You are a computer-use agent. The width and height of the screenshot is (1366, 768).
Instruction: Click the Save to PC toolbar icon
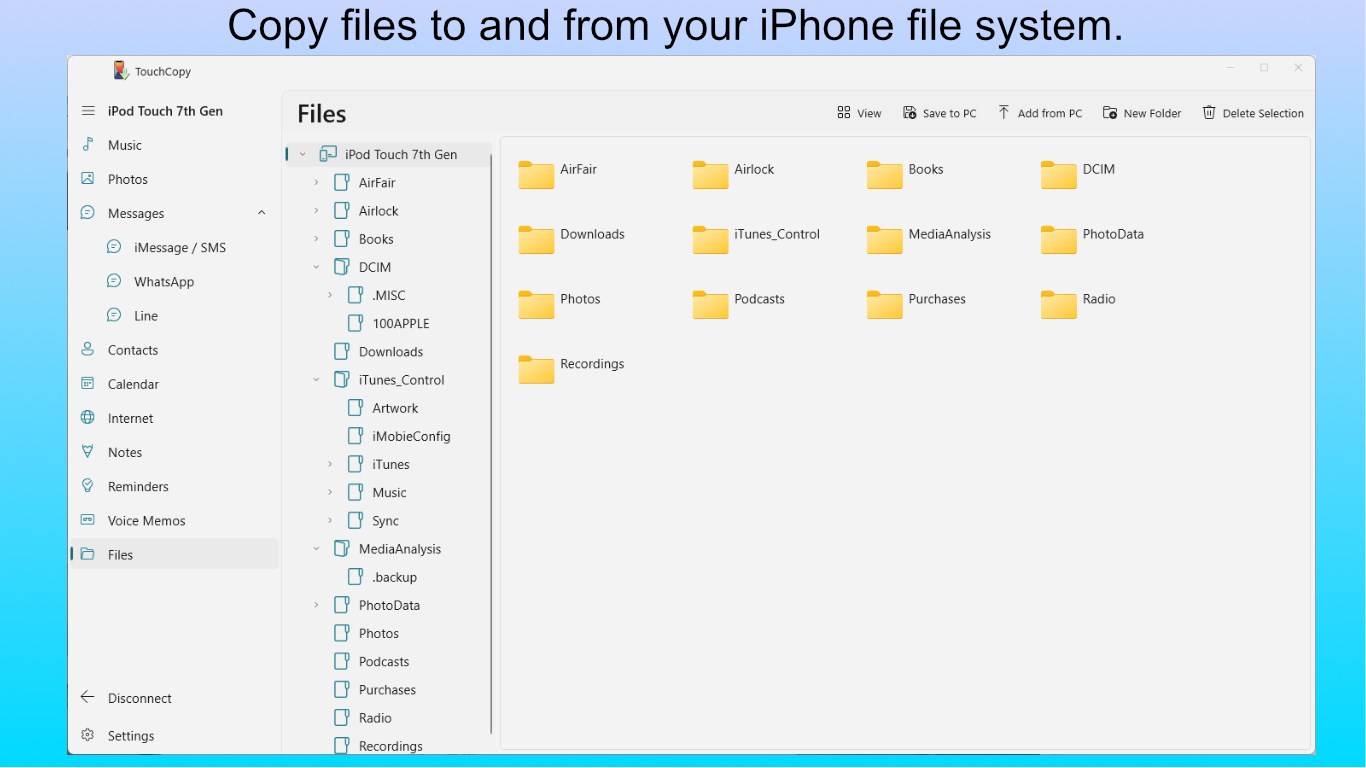940,112
